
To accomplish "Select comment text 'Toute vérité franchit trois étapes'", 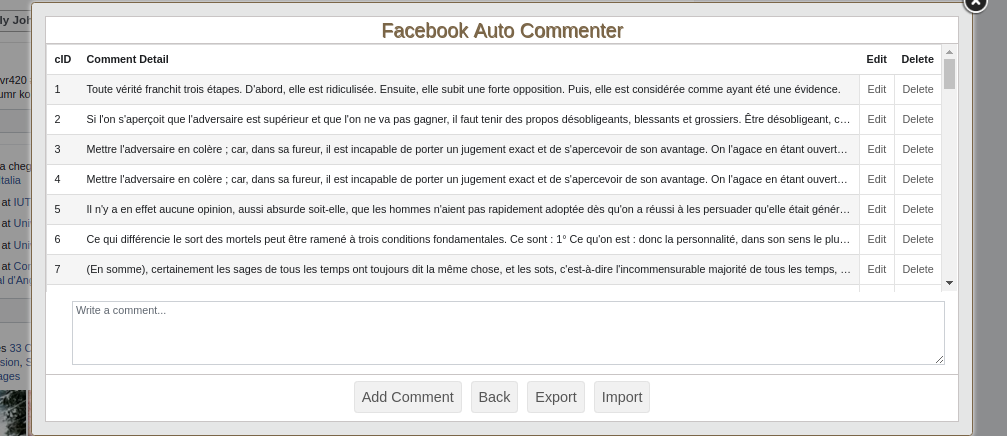I will 464,89.
